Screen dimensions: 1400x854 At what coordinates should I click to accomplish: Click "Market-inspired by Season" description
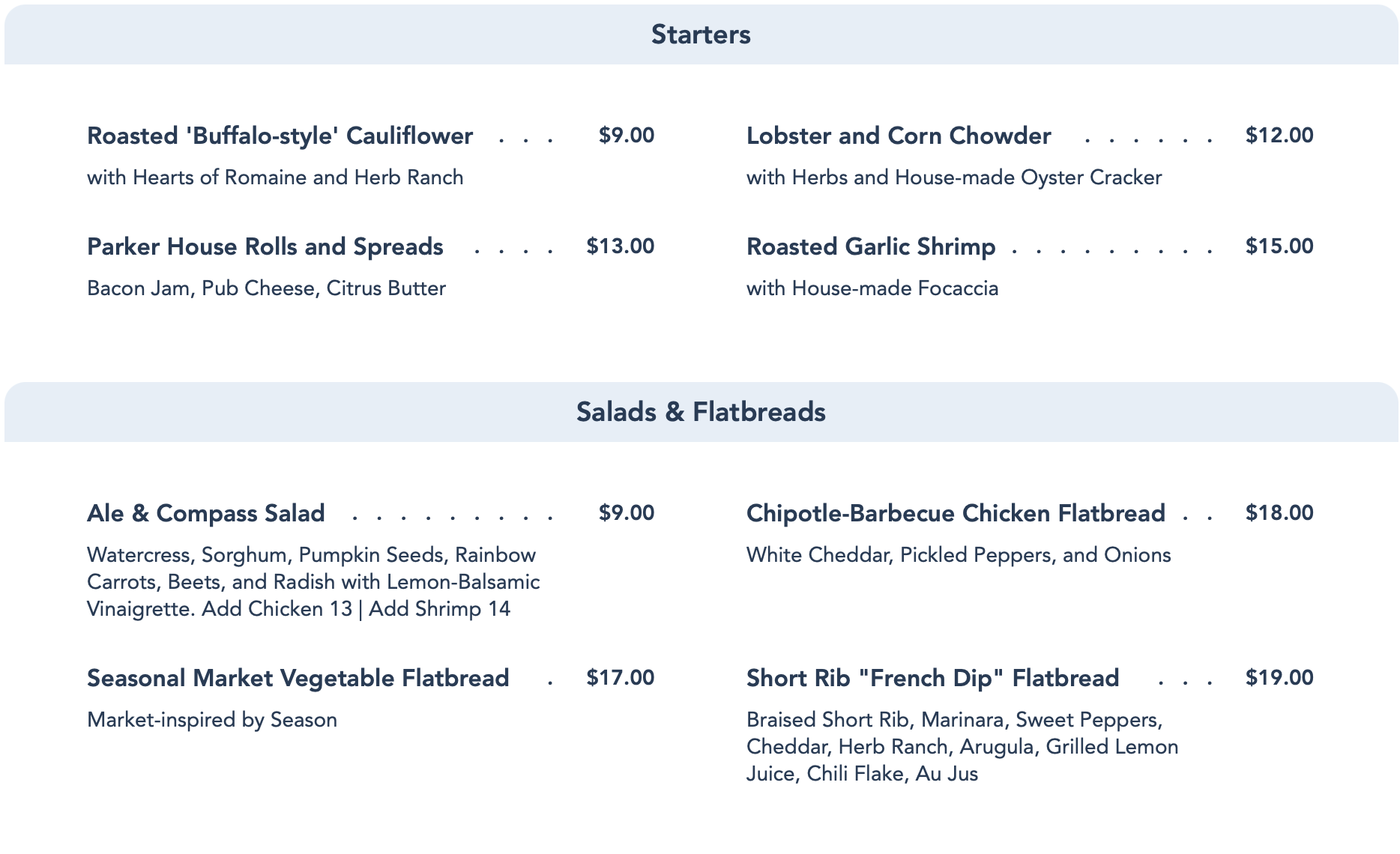[x=211, y=720]
